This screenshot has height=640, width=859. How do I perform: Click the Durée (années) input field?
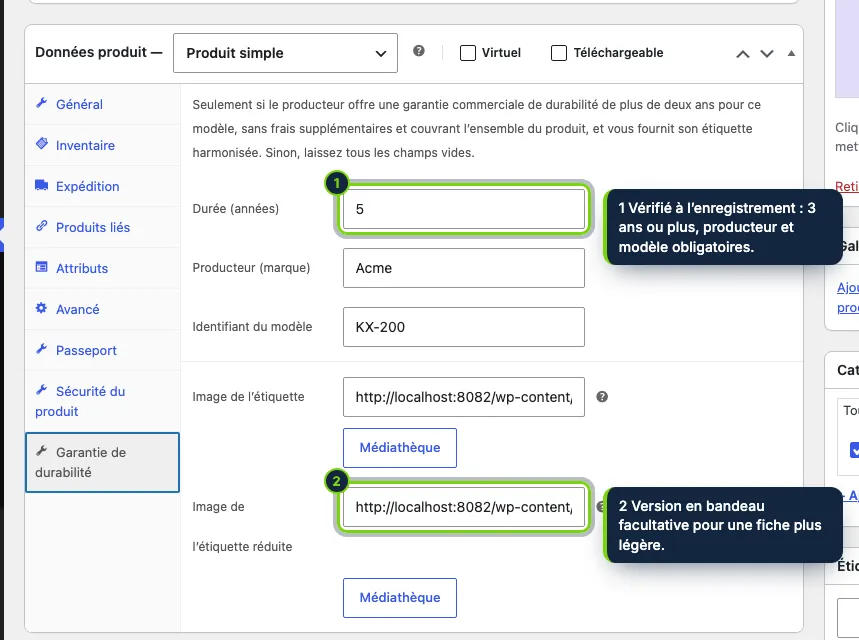click(464, 209)
